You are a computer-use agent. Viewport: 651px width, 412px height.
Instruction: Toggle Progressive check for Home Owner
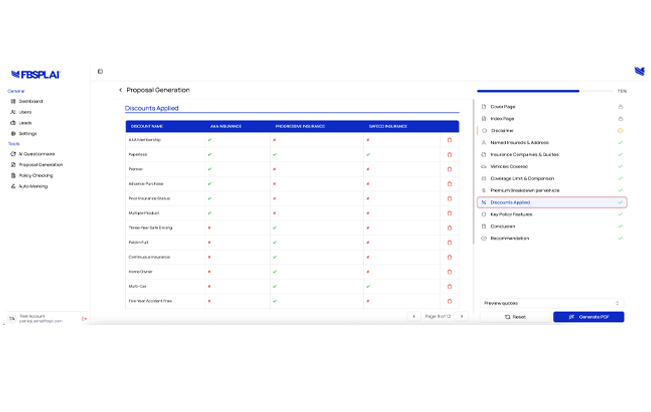tap(274, 272)
